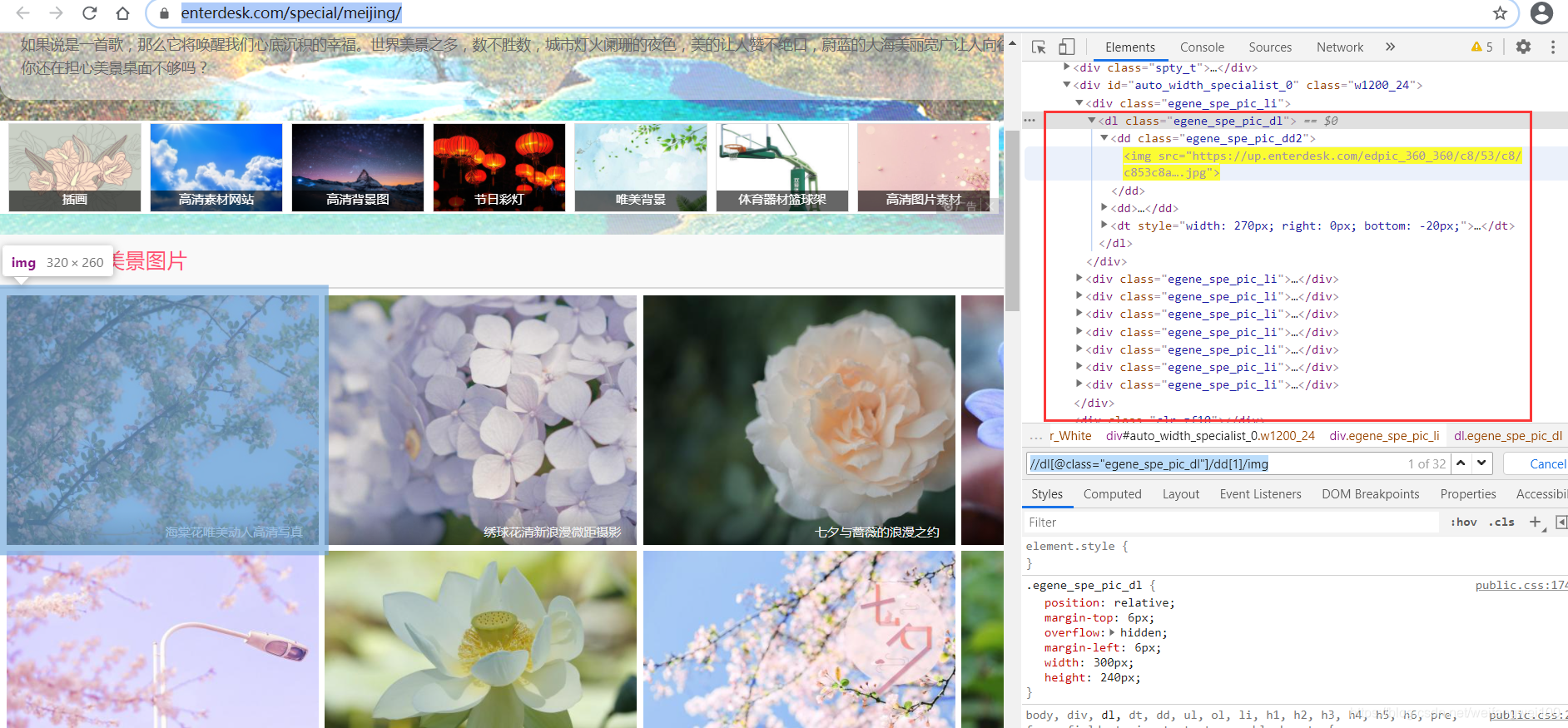Toggle the .cls class editor button

tap(1503, 522)
